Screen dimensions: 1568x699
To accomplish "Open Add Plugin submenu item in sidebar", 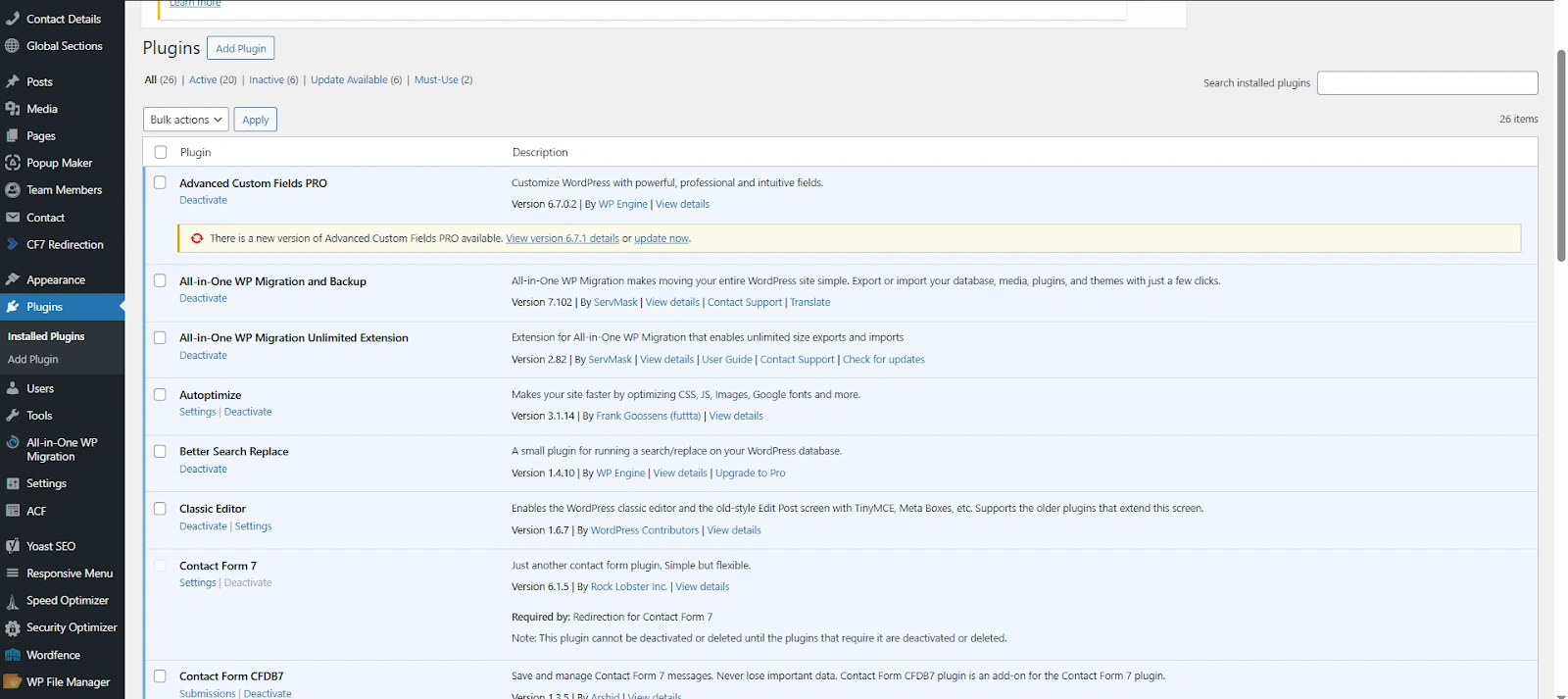I will (x=33, y=360).
